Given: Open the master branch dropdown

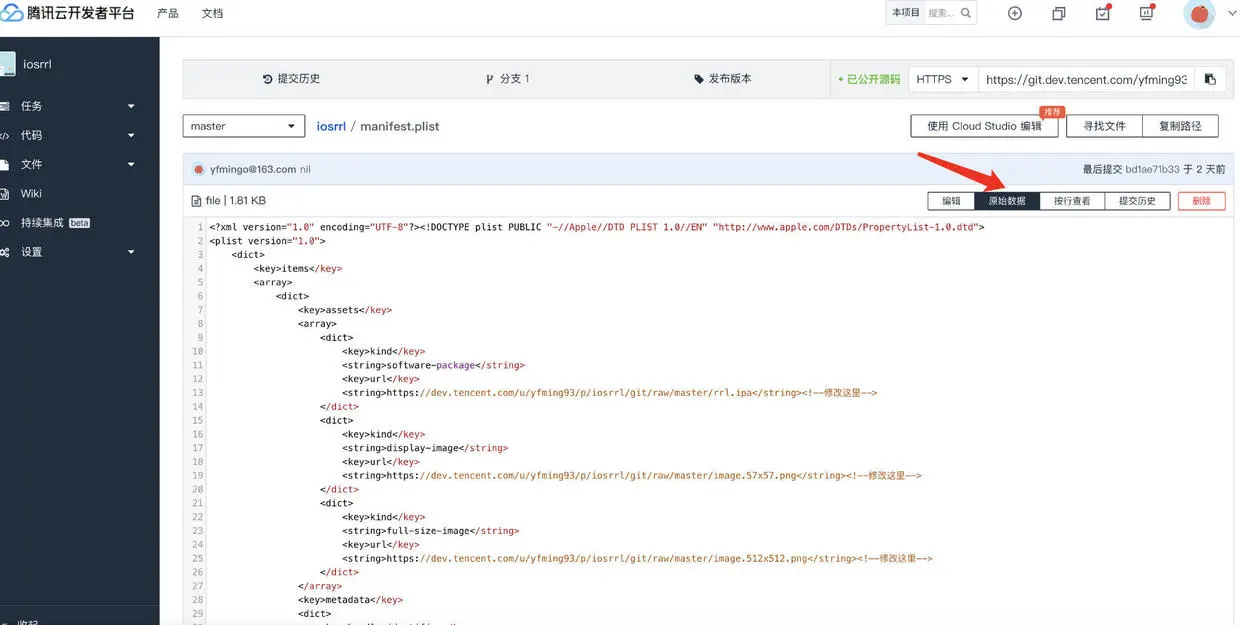Looking at the screenshot, I should [x=244, y=126].
